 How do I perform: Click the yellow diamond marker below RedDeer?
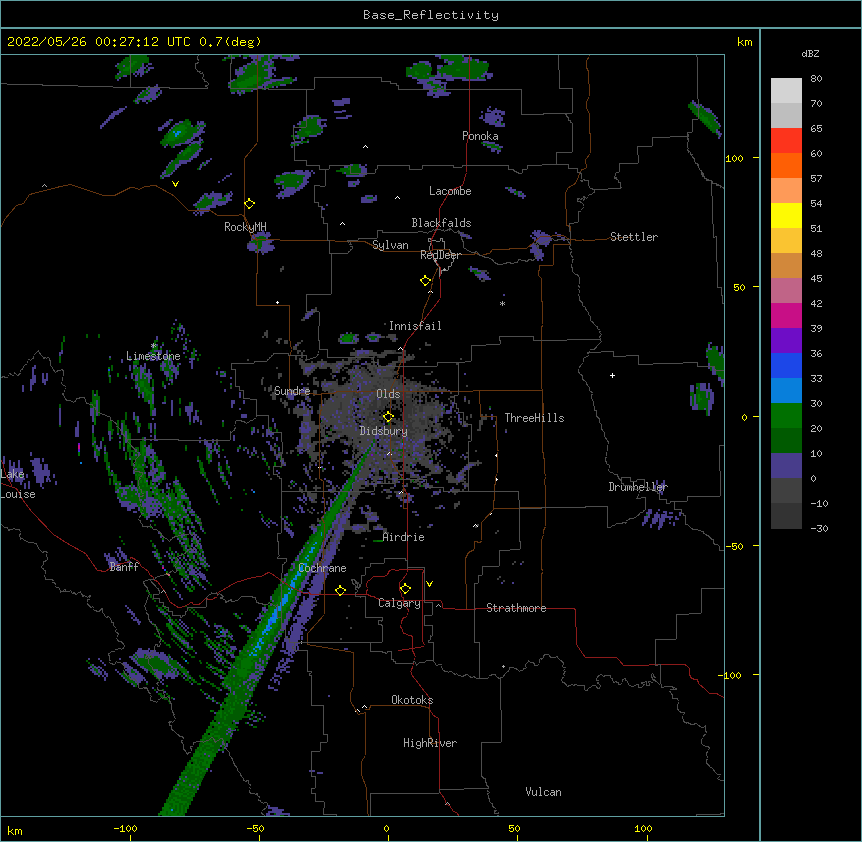[x=425, y=281]
